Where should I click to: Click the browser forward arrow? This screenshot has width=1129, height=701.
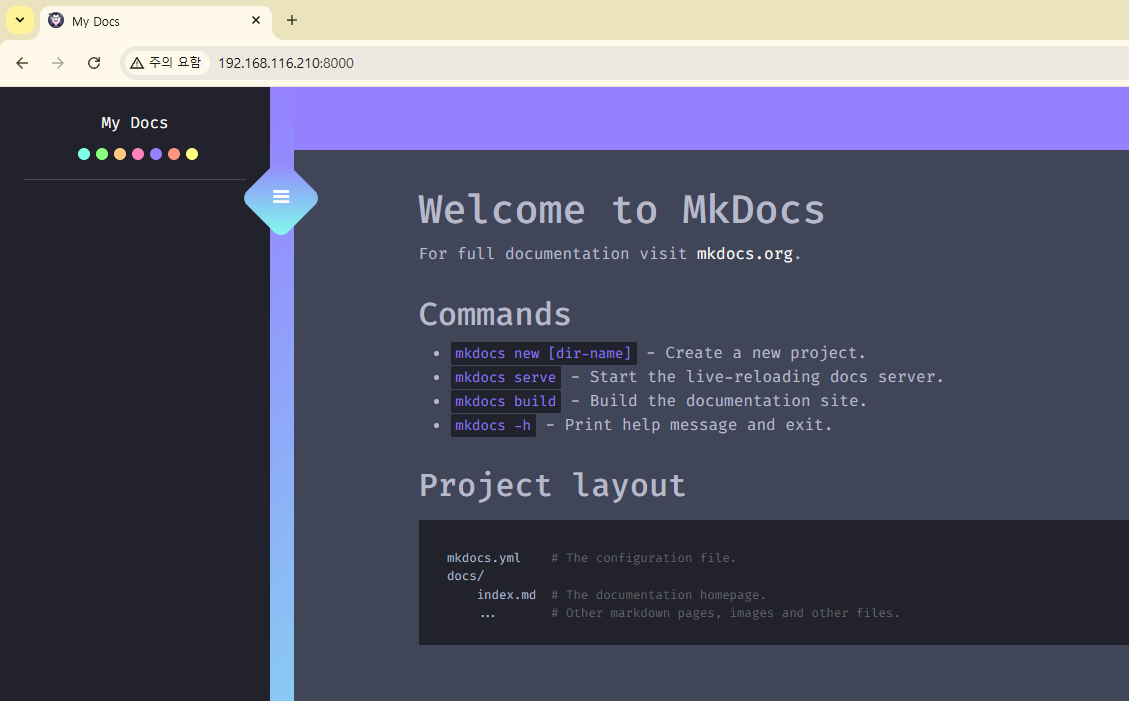point(58,63)
